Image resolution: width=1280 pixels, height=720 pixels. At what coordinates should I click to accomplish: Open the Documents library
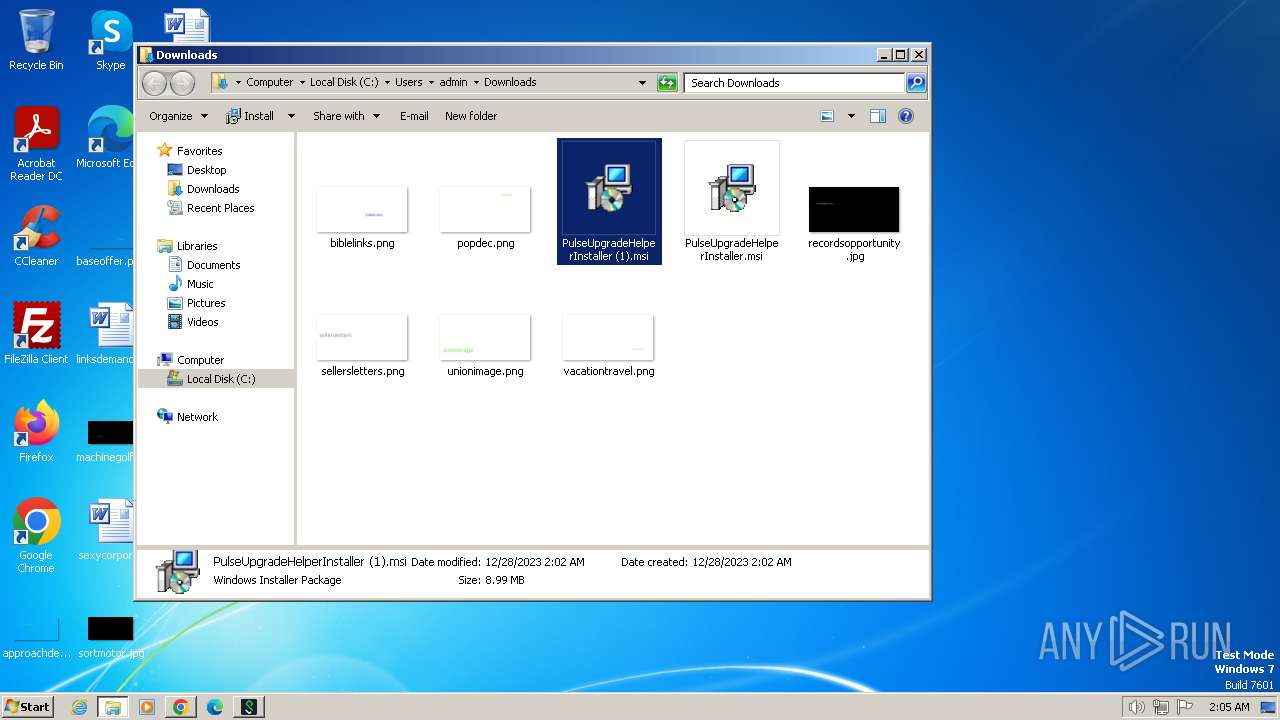[213, 265]
